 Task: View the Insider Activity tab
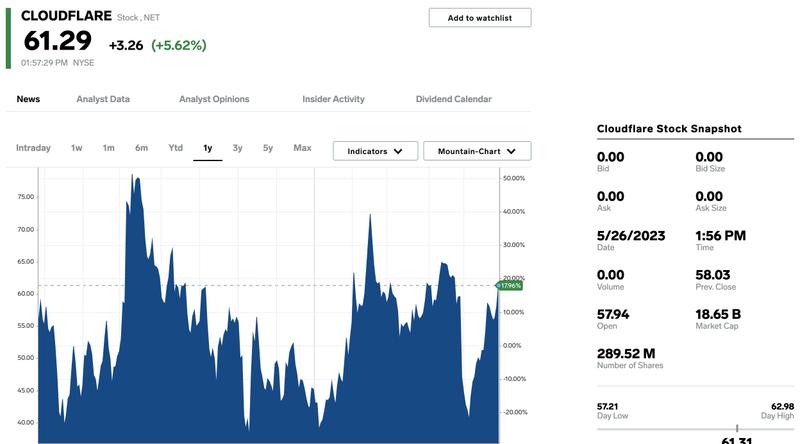coord(333,99)
